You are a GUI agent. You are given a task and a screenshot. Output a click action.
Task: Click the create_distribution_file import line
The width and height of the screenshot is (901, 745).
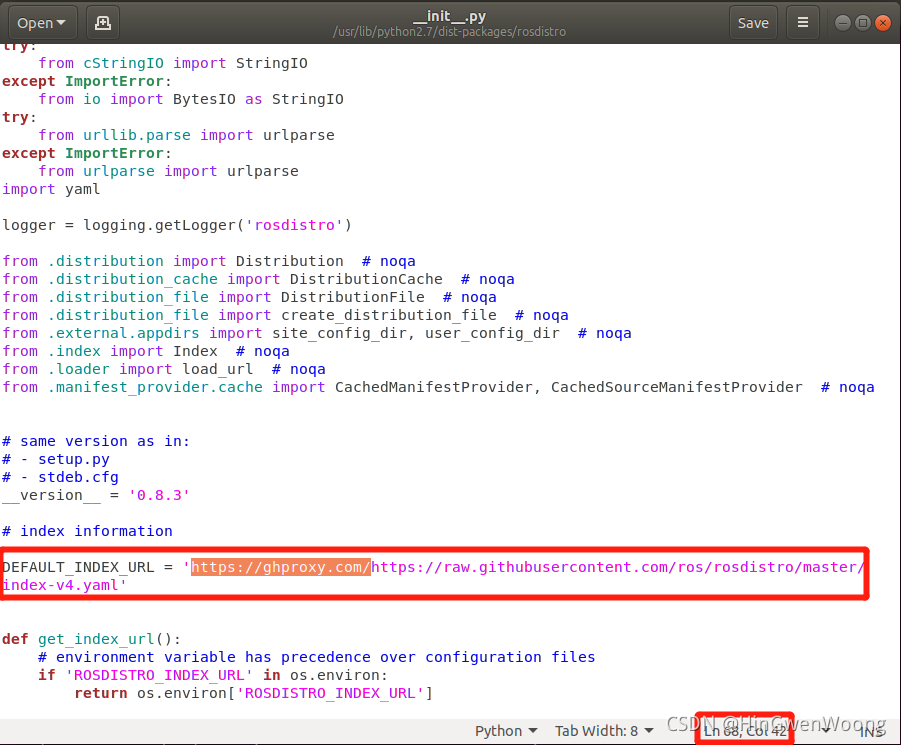[285, 315]
